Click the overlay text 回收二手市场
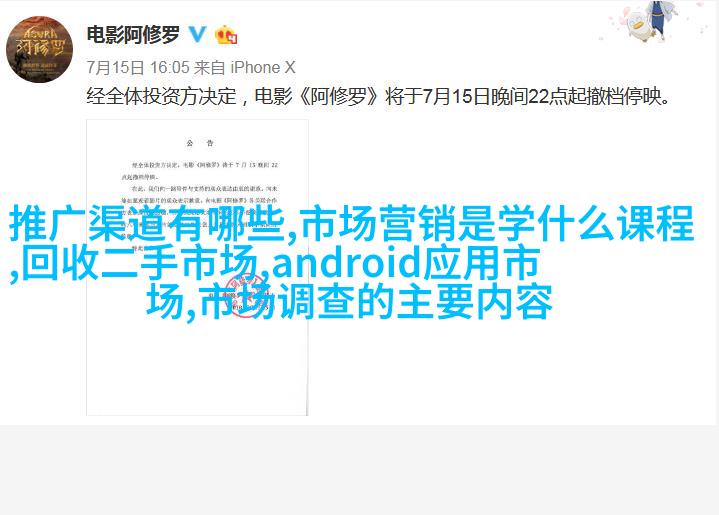Image resolution: width=719 pixels, height=515 pixels. (139, 263)
